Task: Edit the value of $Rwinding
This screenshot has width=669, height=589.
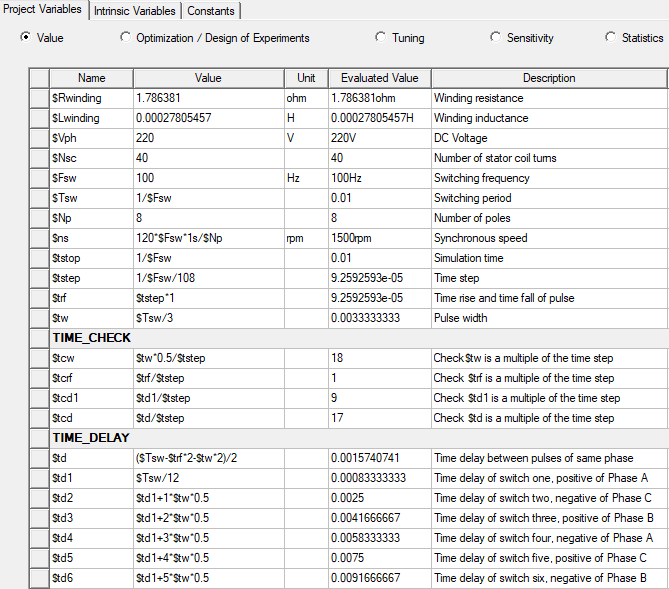Action: (x=208, y=98)
